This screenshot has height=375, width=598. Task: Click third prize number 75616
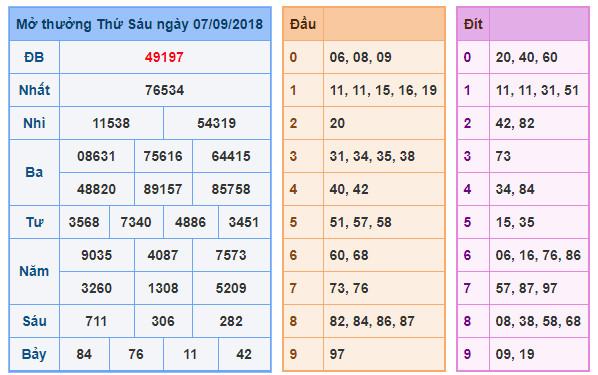pyautogui.click(x=163, y=156)
